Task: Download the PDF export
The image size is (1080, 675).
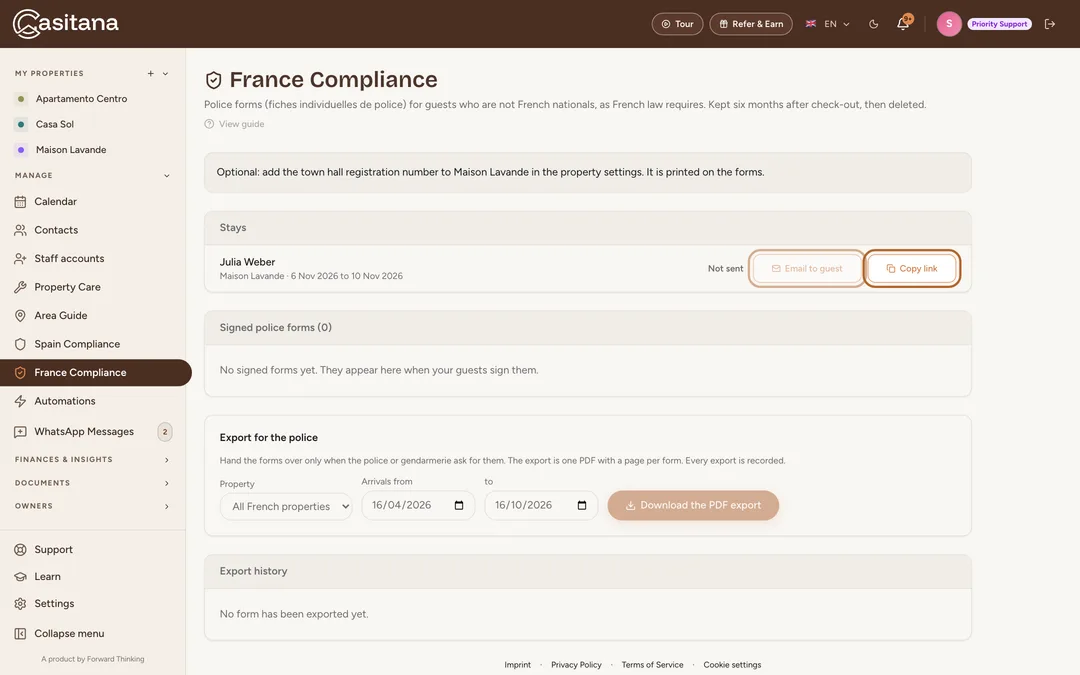Action: tap(693, 506)
